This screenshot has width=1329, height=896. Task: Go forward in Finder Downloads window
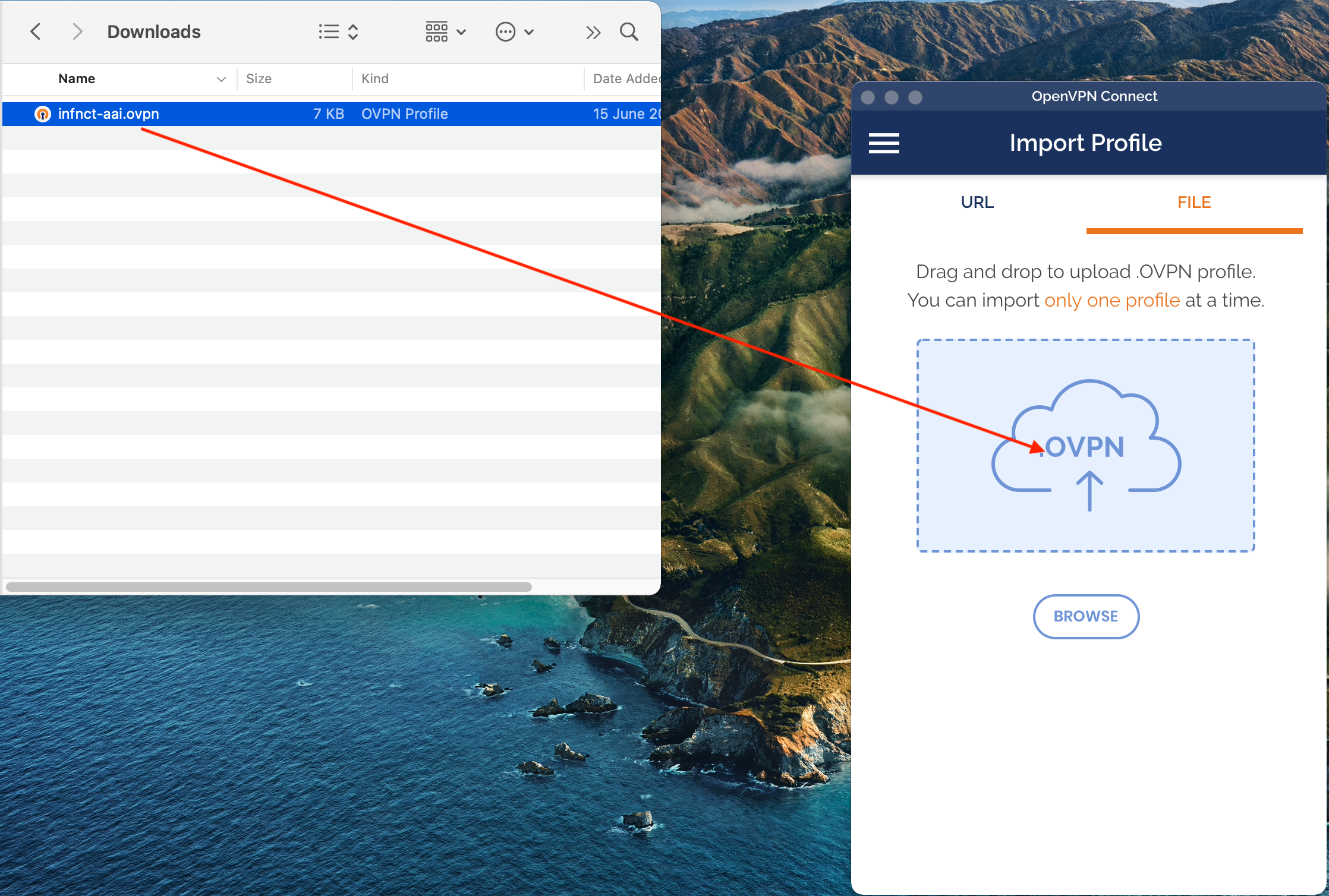click(x=77, y=31)
